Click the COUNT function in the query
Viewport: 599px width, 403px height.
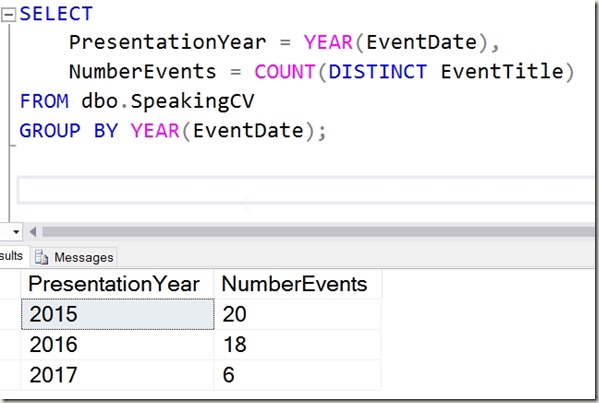pyautogui.click(x=285, y=72)
